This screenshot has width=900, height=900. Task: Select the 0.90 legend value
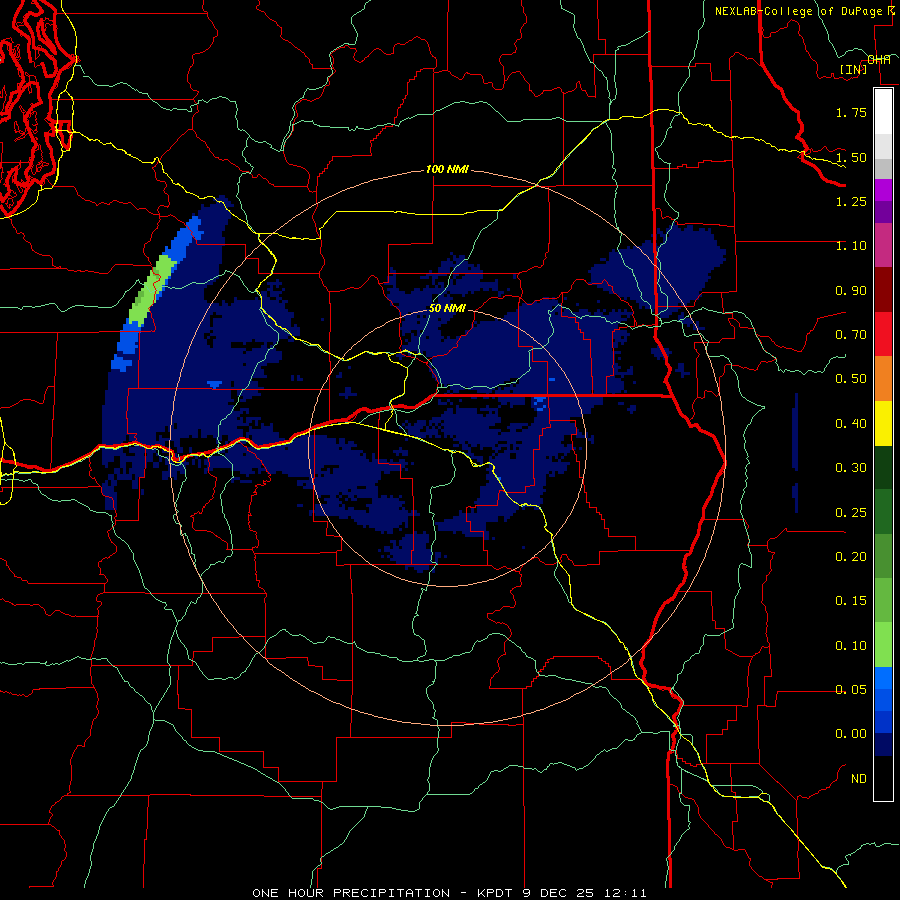(x=851, y=290)
